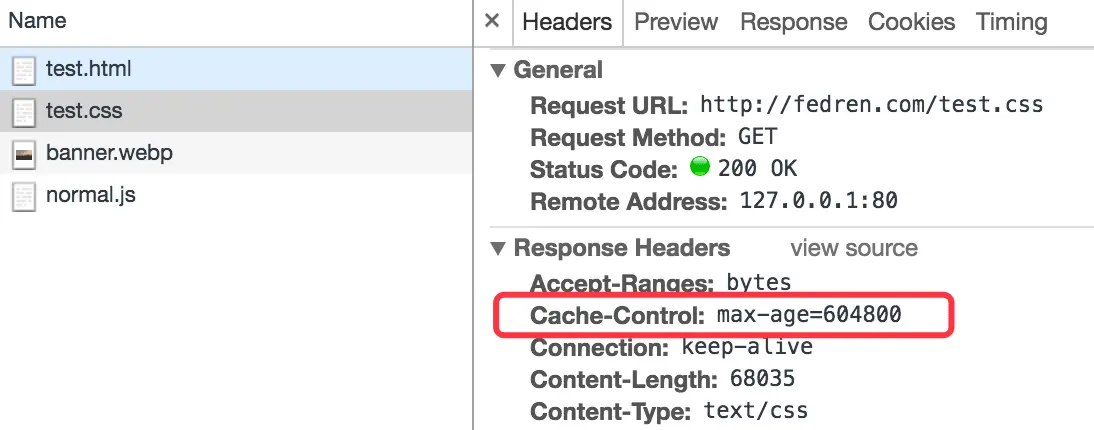Open the Cookies tab
This screenshot has height=430, width=1094.
pos(911,22)
